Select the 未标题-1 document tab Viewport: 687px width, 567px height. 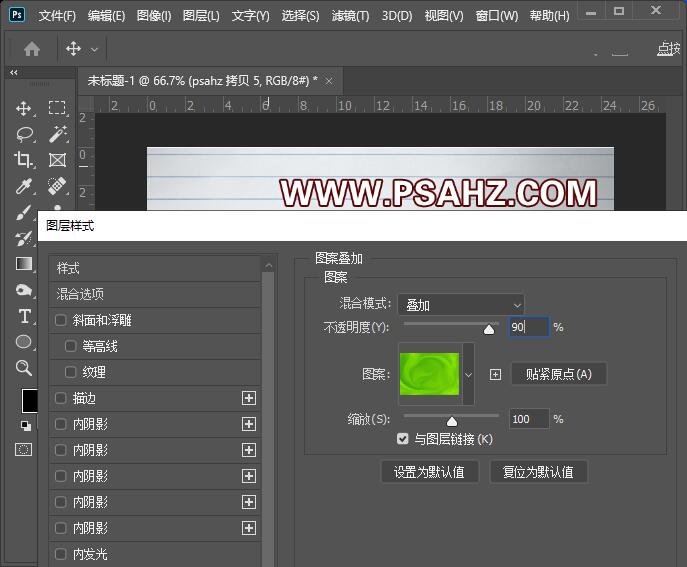click(202, 81)
